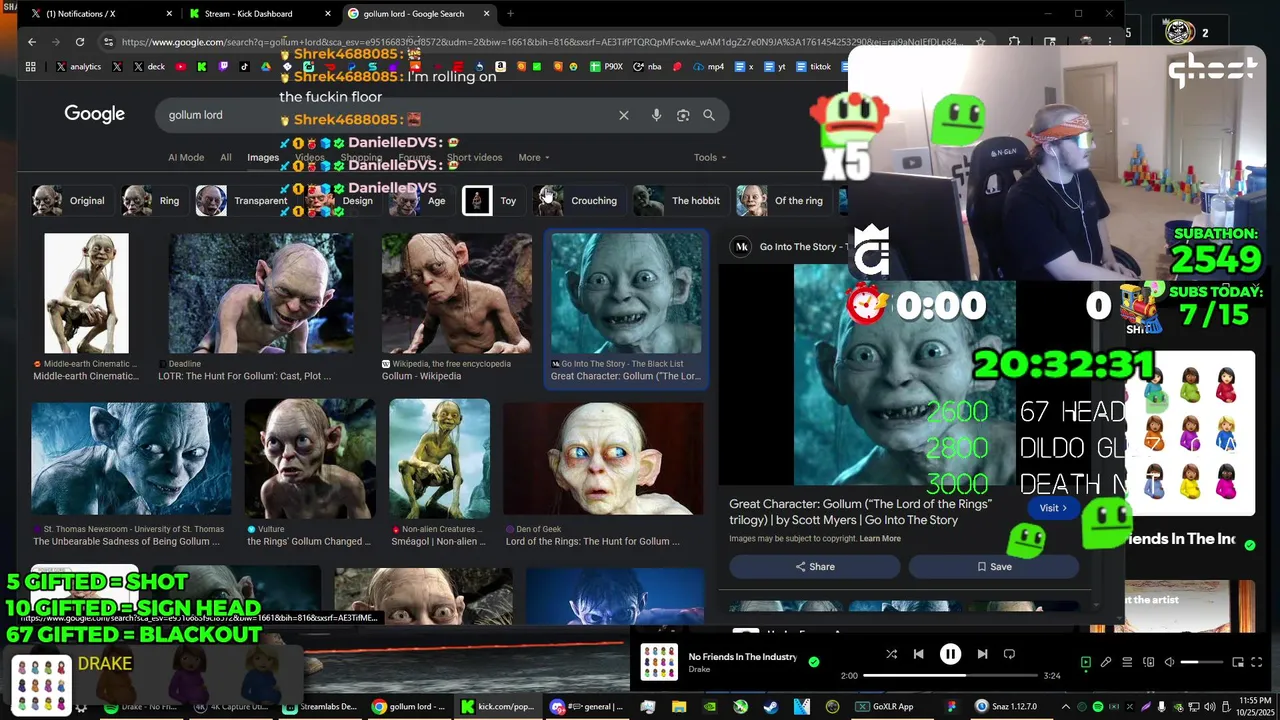Viewport: 1280px width, 720px height.
Task: Skip to next track in Spotify
Action: pos(982,654)
